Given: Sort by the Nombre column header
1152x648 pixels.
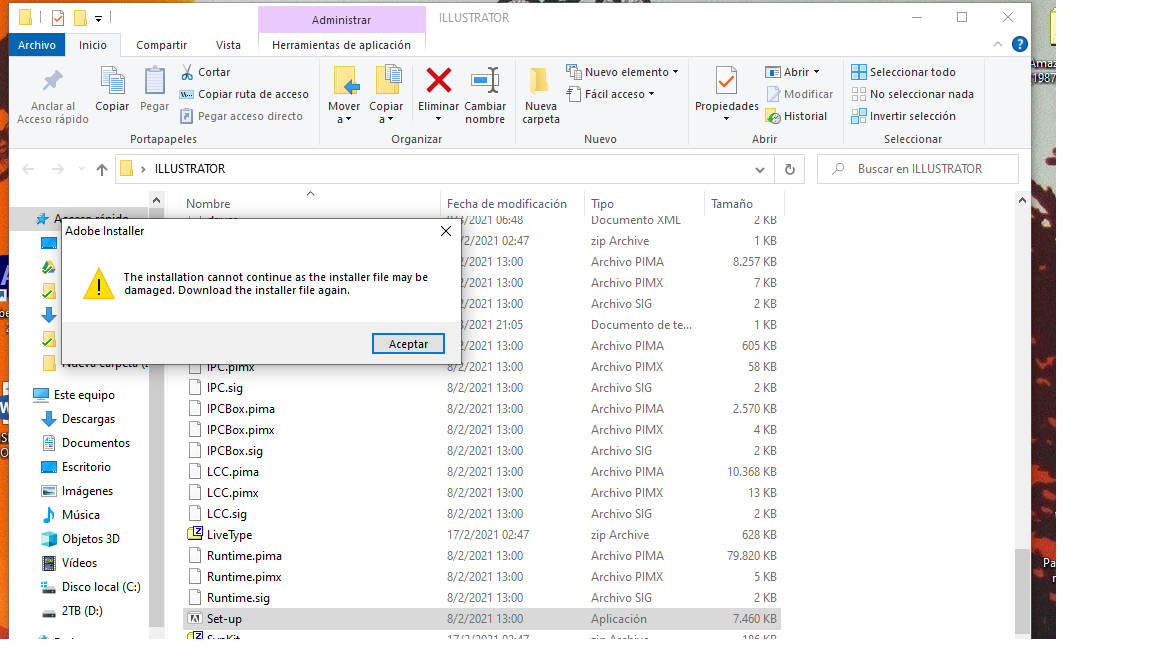Looking at the screenshot, I should (208, 204).
